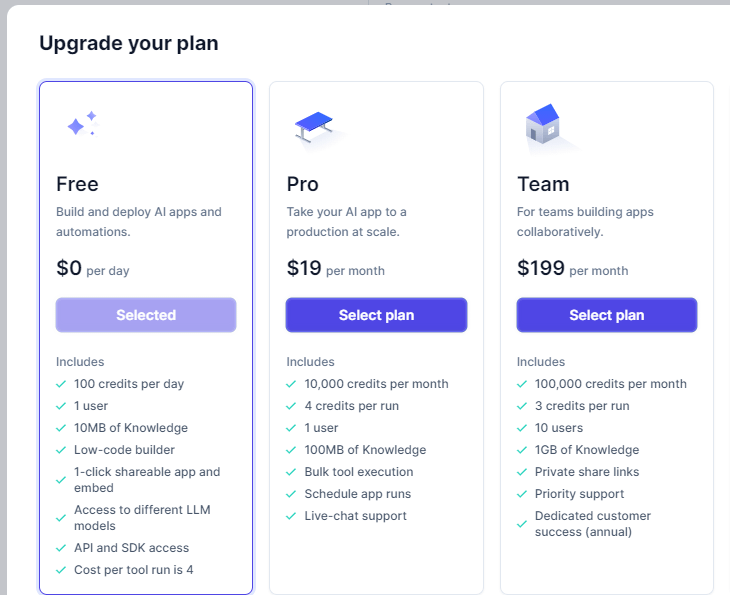Click checkmark beside Live-chat support

pyautogui.click(x=292, y=516)
